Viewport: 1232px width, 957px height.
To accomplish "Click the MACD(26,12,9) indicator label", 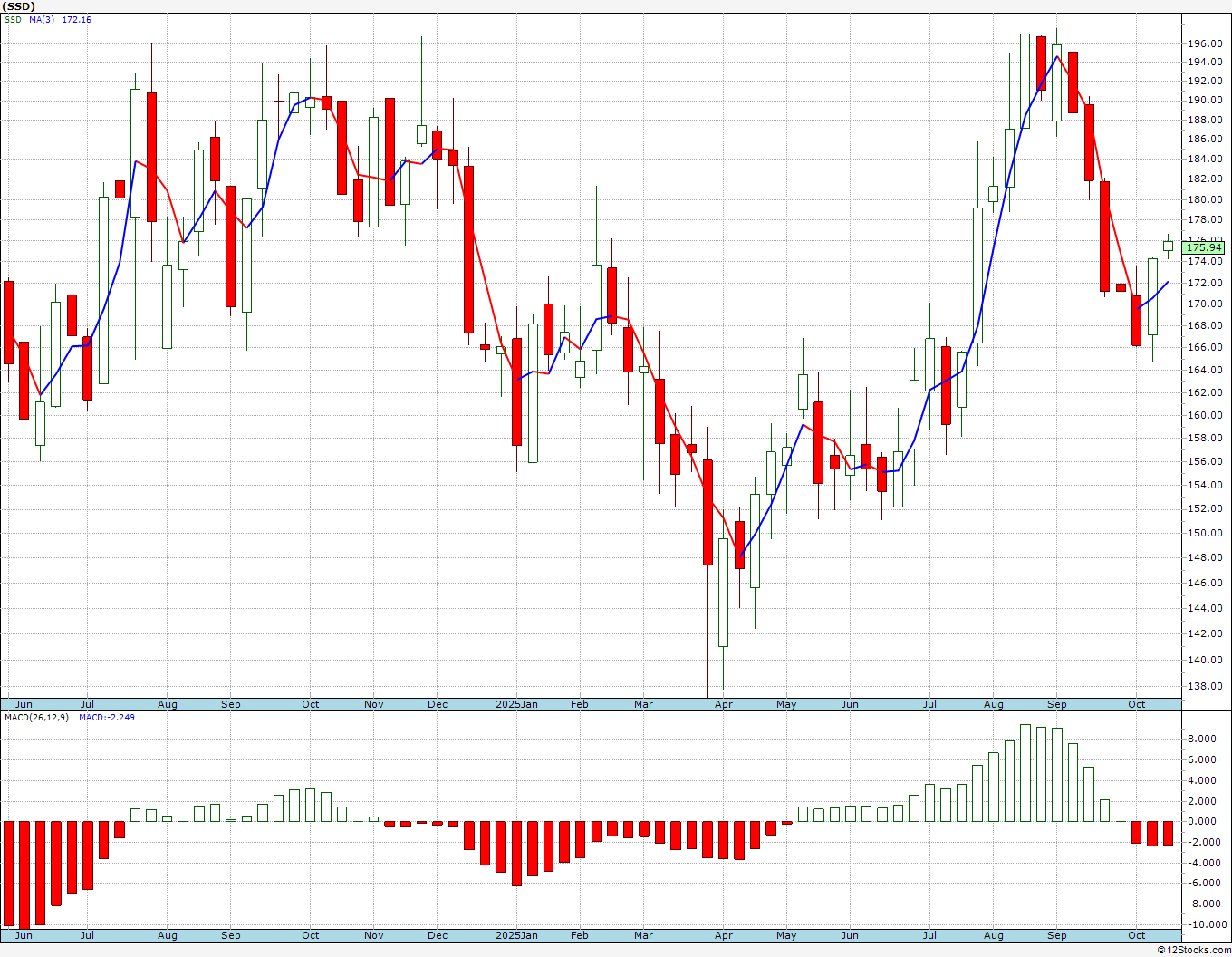I will coord(36,718).
